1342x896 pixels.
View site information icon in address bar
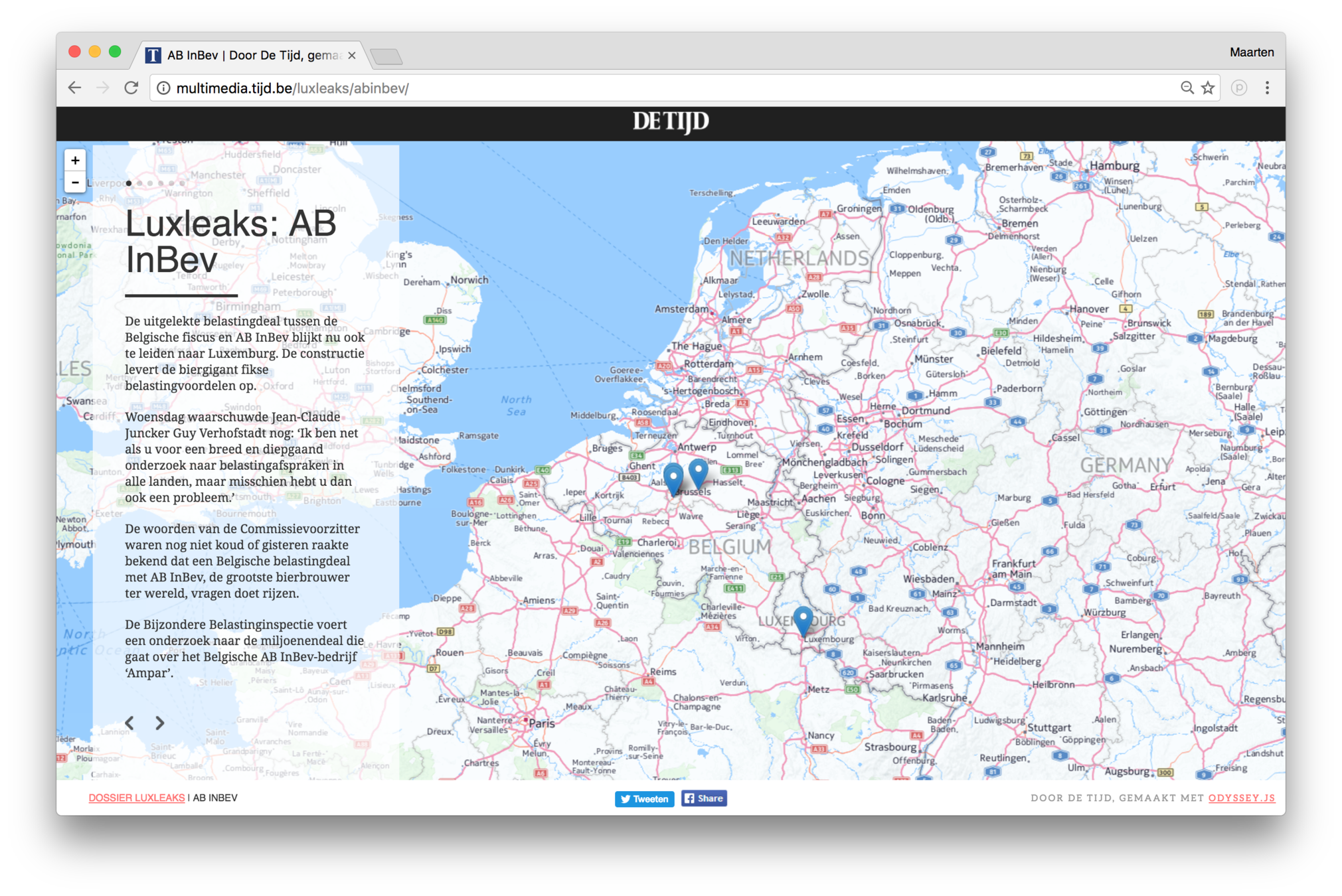[163, 88]
